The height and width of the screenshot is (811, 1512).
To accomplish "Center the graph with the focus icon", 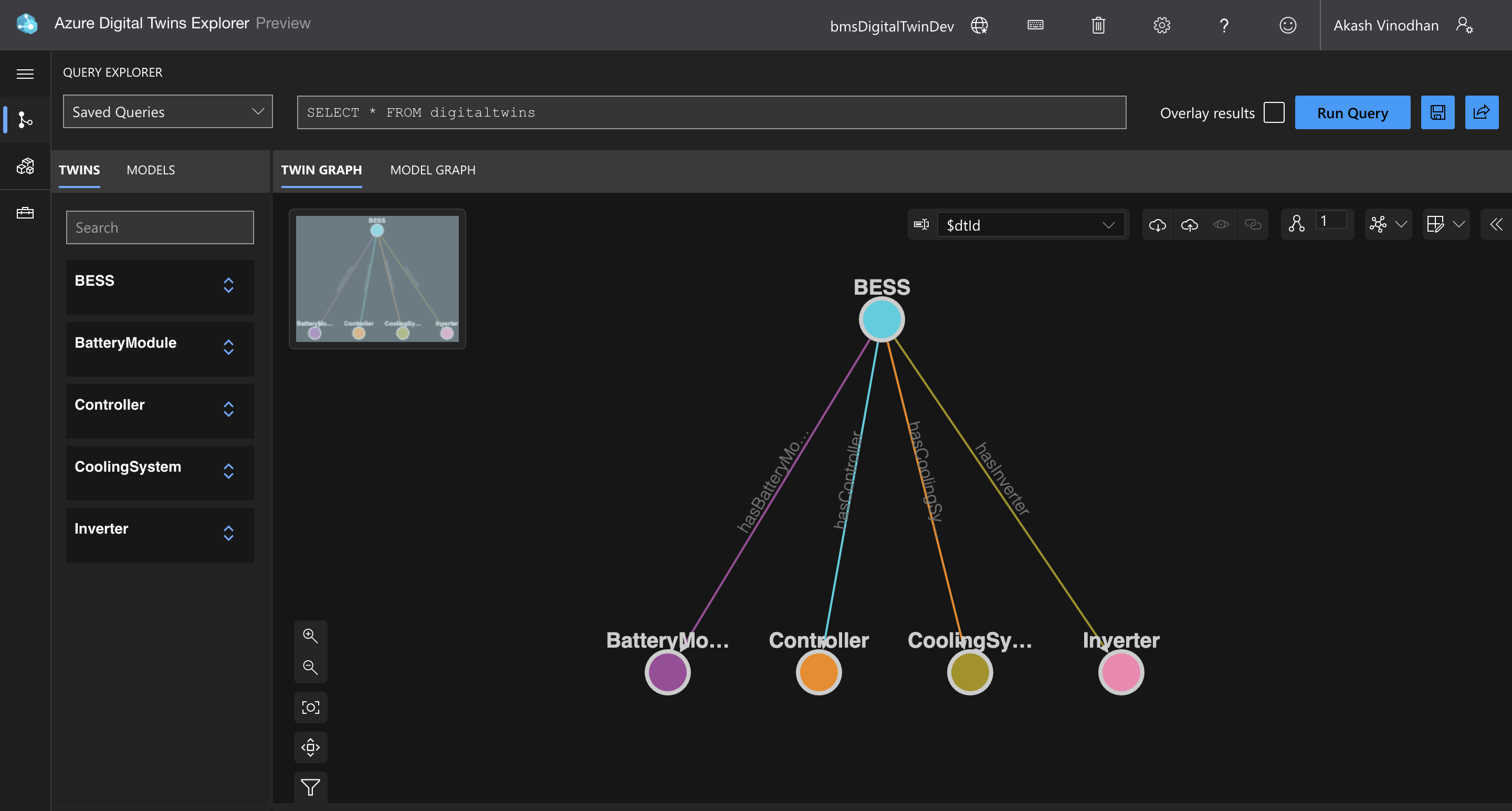I will 310,708.
